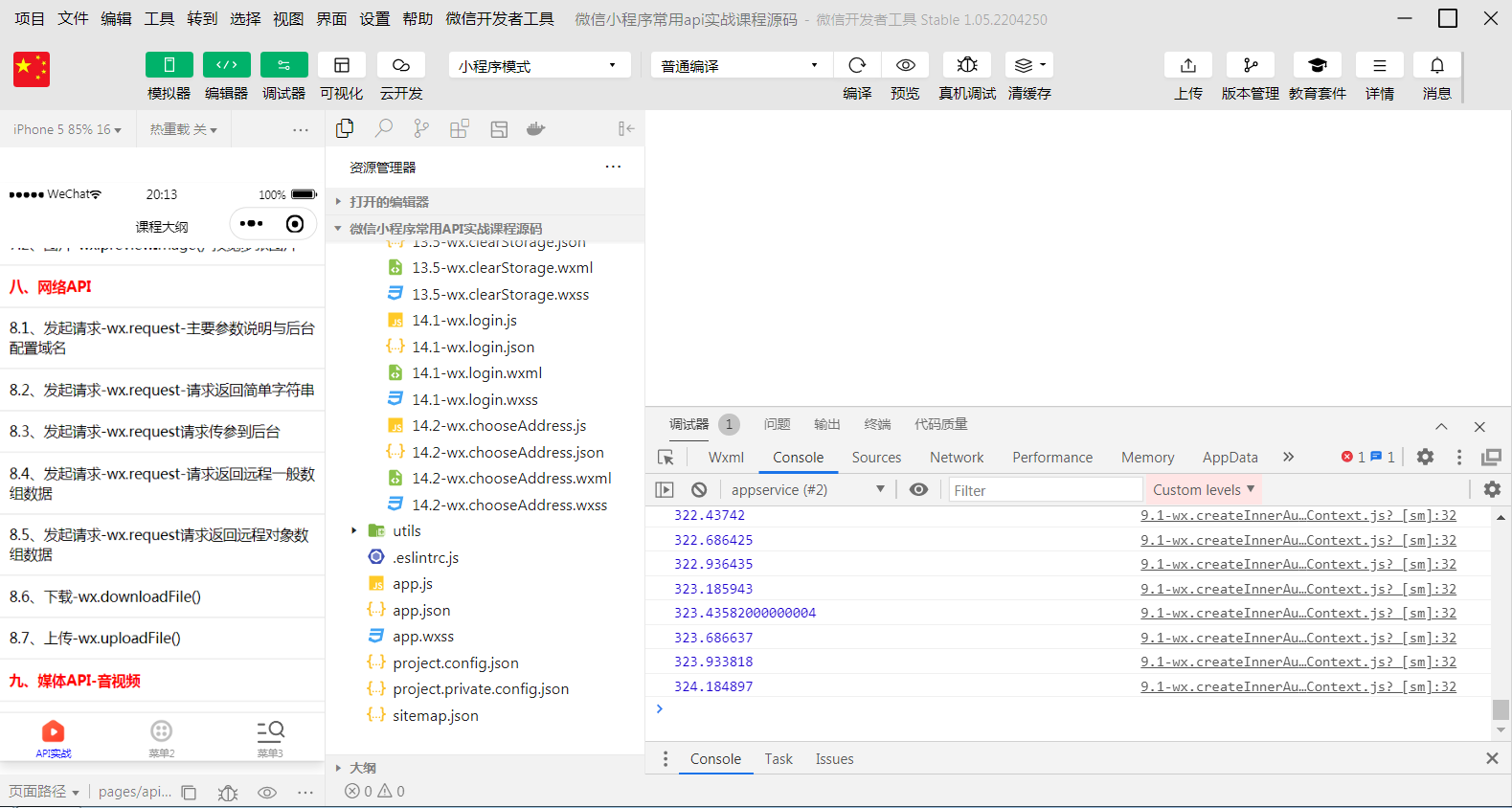Expand 打开的编辑器 section
Viewport: 1512px width, 808px height.
(x=485, y=202)
